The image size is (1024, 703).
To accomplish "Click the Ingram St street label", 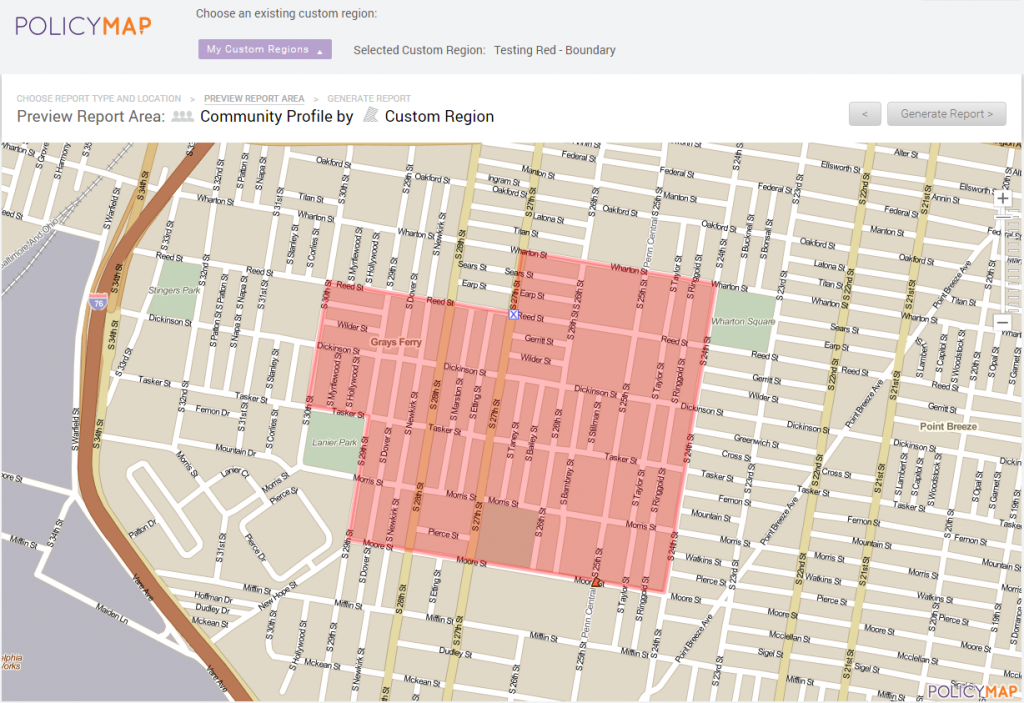I will tap(504, 180).
